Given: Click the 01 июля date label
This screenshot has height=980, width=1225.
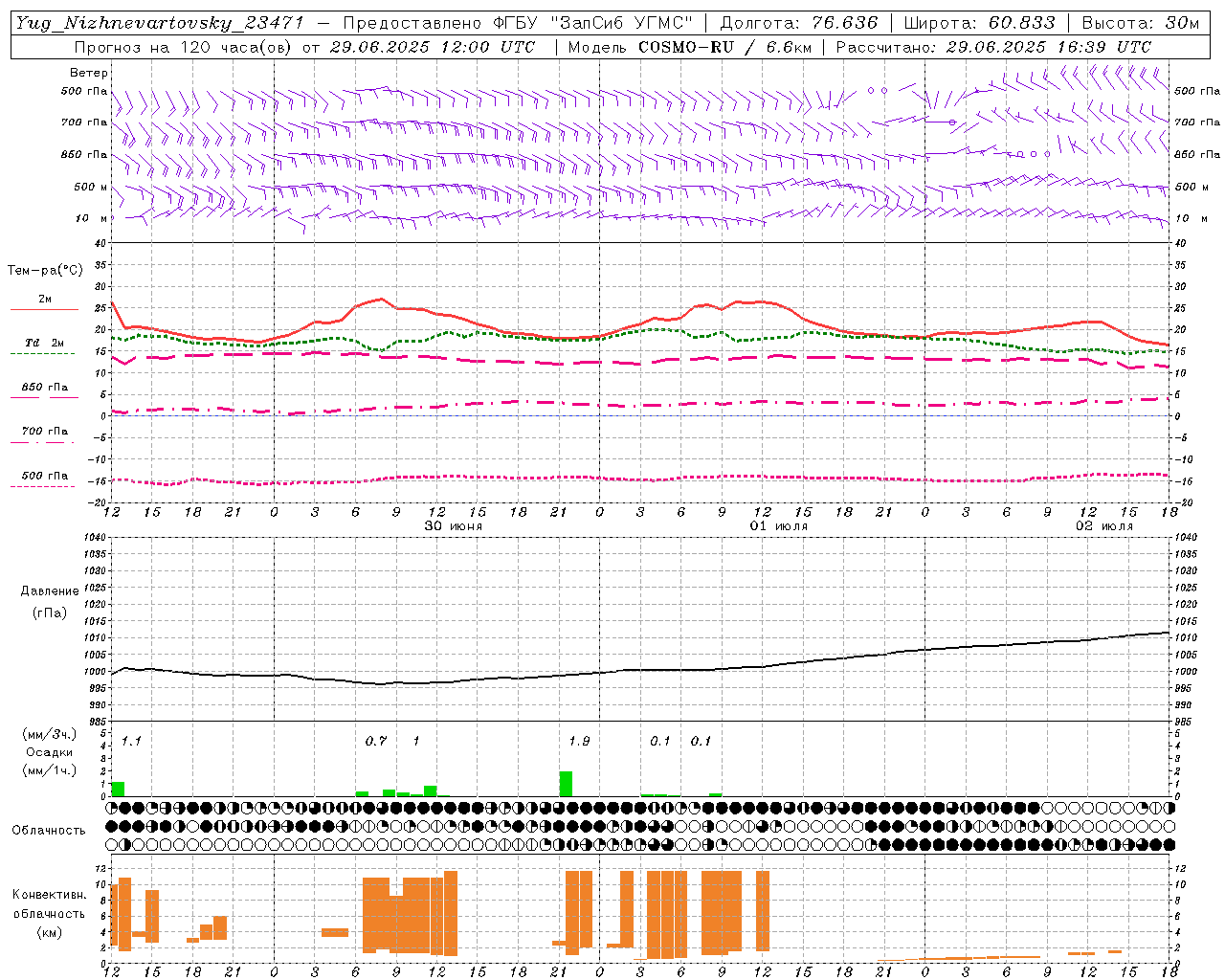Looking at the screenshot, I should (x=779, y=526).
